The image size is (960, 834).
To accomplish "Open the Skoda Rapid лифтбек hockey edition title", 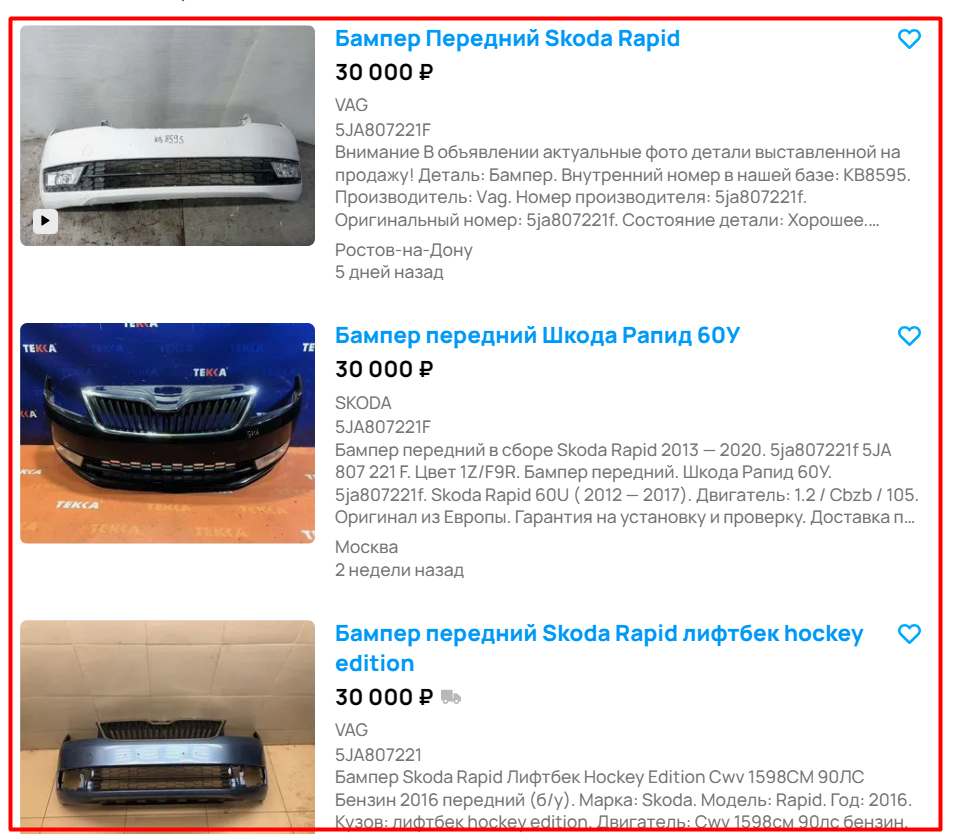I will click(x=599, y=648).
